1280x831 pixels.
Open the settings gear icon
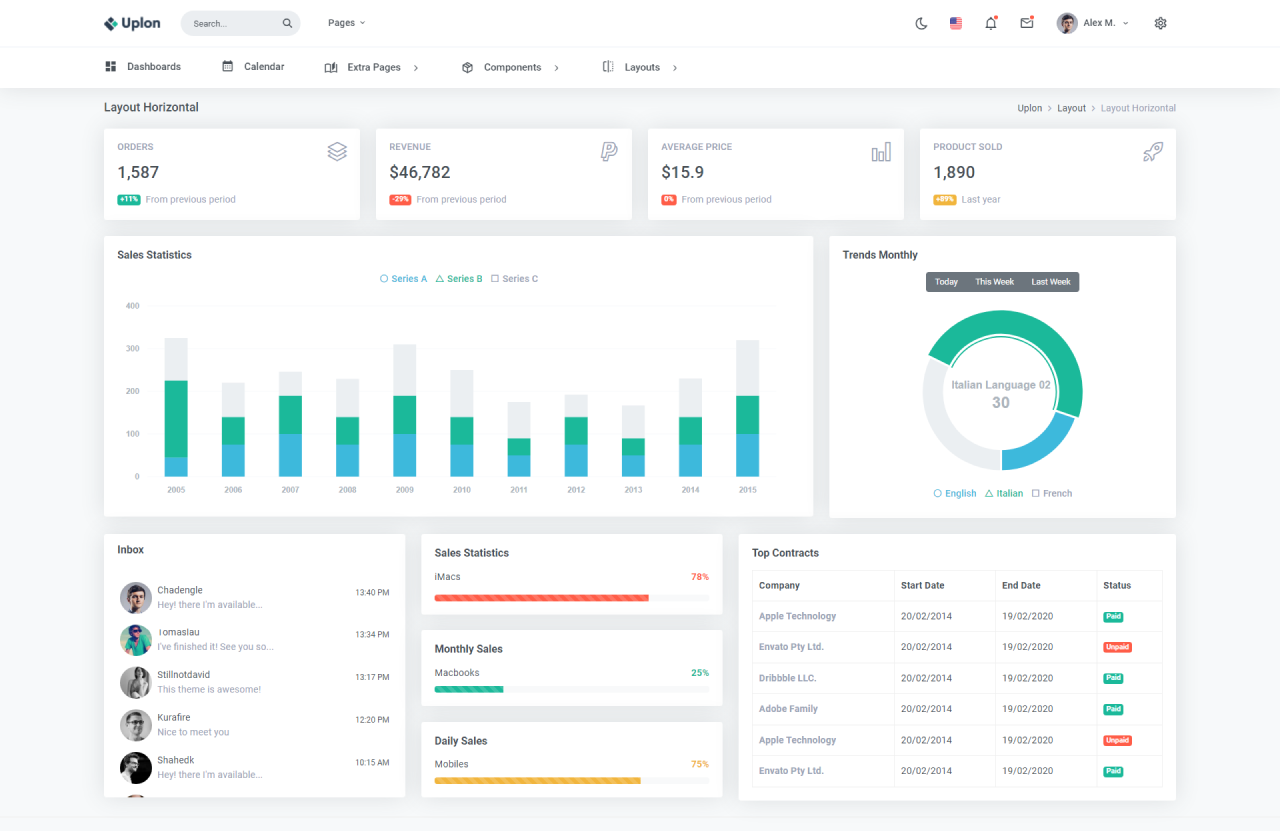[1160, 23]
